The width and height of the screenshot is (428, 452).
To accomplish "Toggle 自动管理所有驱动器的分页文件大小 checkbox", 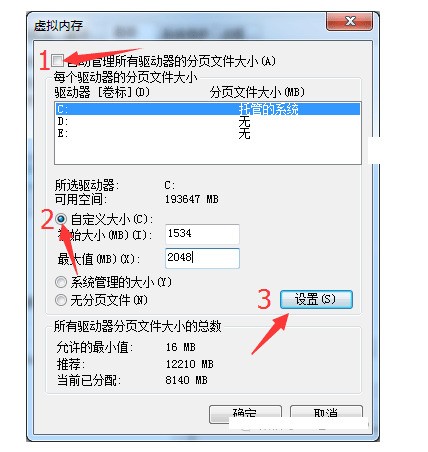I will coord(58,61).
